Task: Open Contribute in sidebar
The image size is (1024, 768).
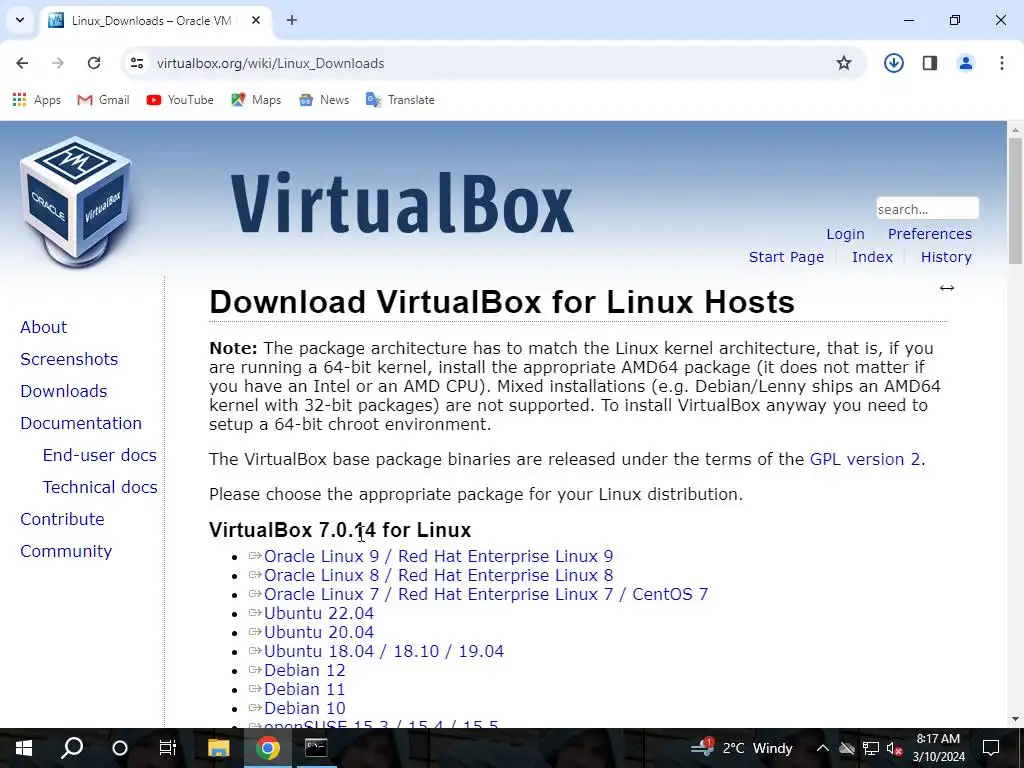Action: (x=62, y=519)
